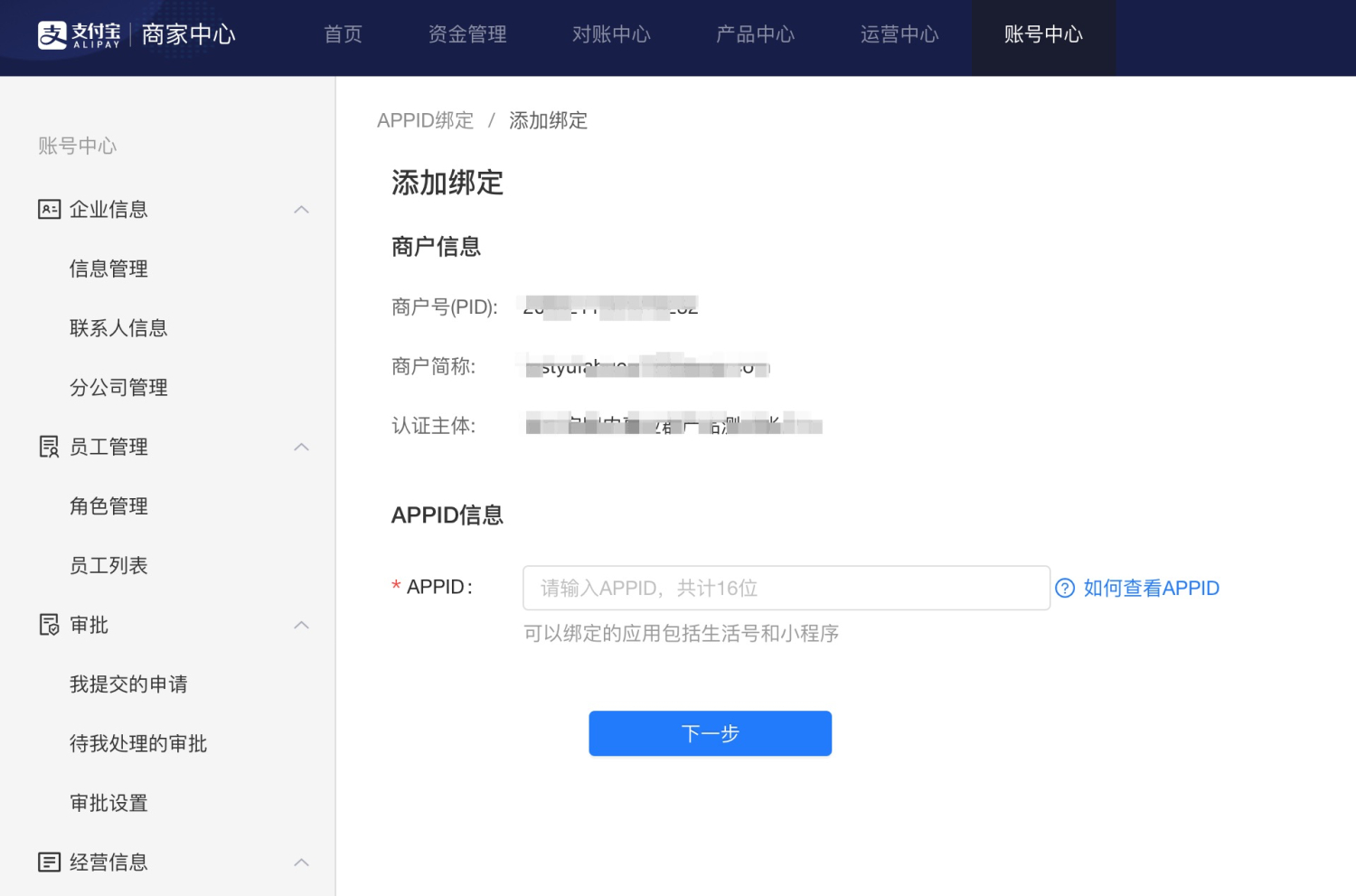Click the Alipay logo icon
Screen dimensions: 1356x896
tap(52, 34)
